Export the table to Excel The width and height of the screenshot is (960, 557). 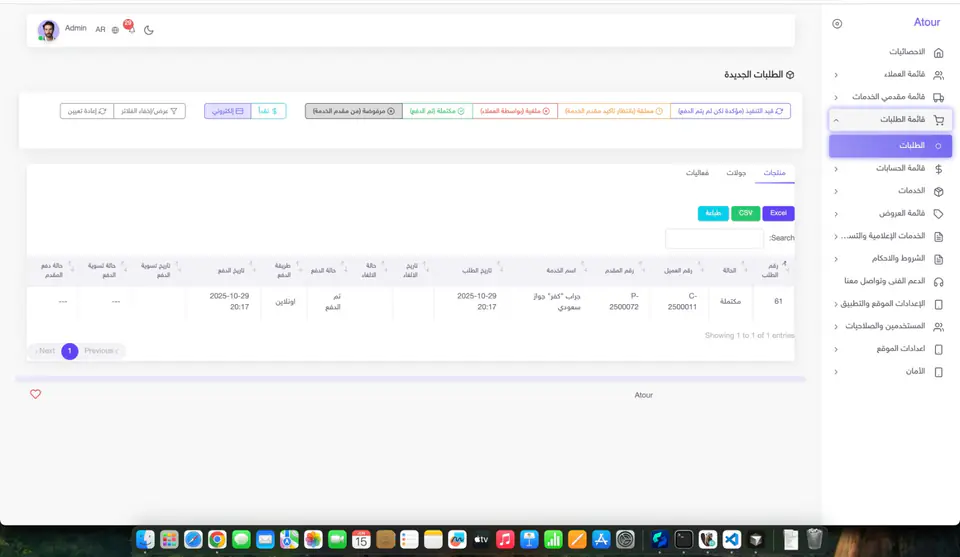[x=778, y=213]
